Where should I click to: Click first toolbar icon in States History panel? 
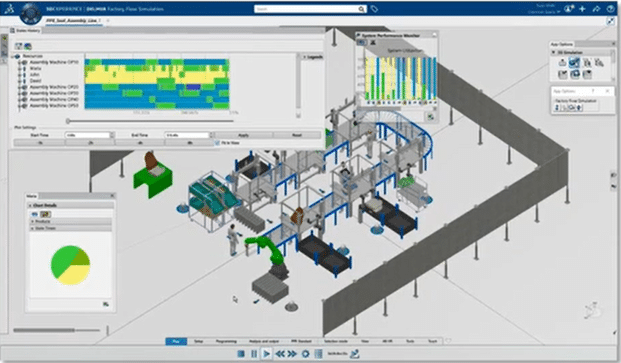pyautogui.click(x=18, y=46)
